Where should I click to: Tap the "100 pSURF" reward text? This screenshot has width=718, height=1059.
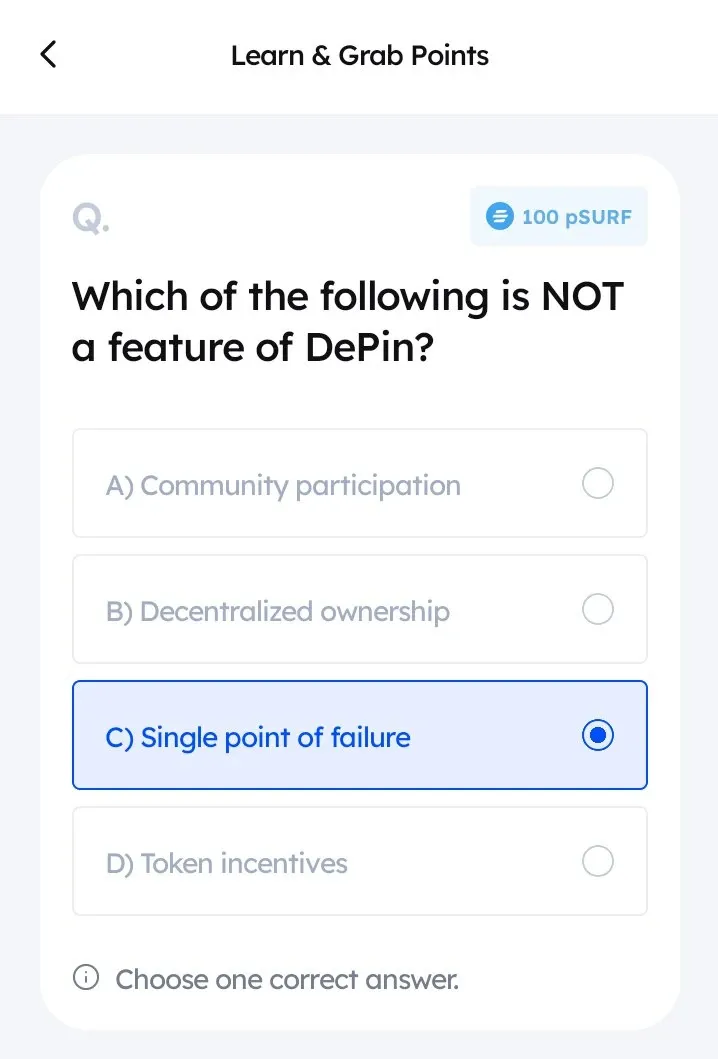pyautogui.click(x=577, y=216)
